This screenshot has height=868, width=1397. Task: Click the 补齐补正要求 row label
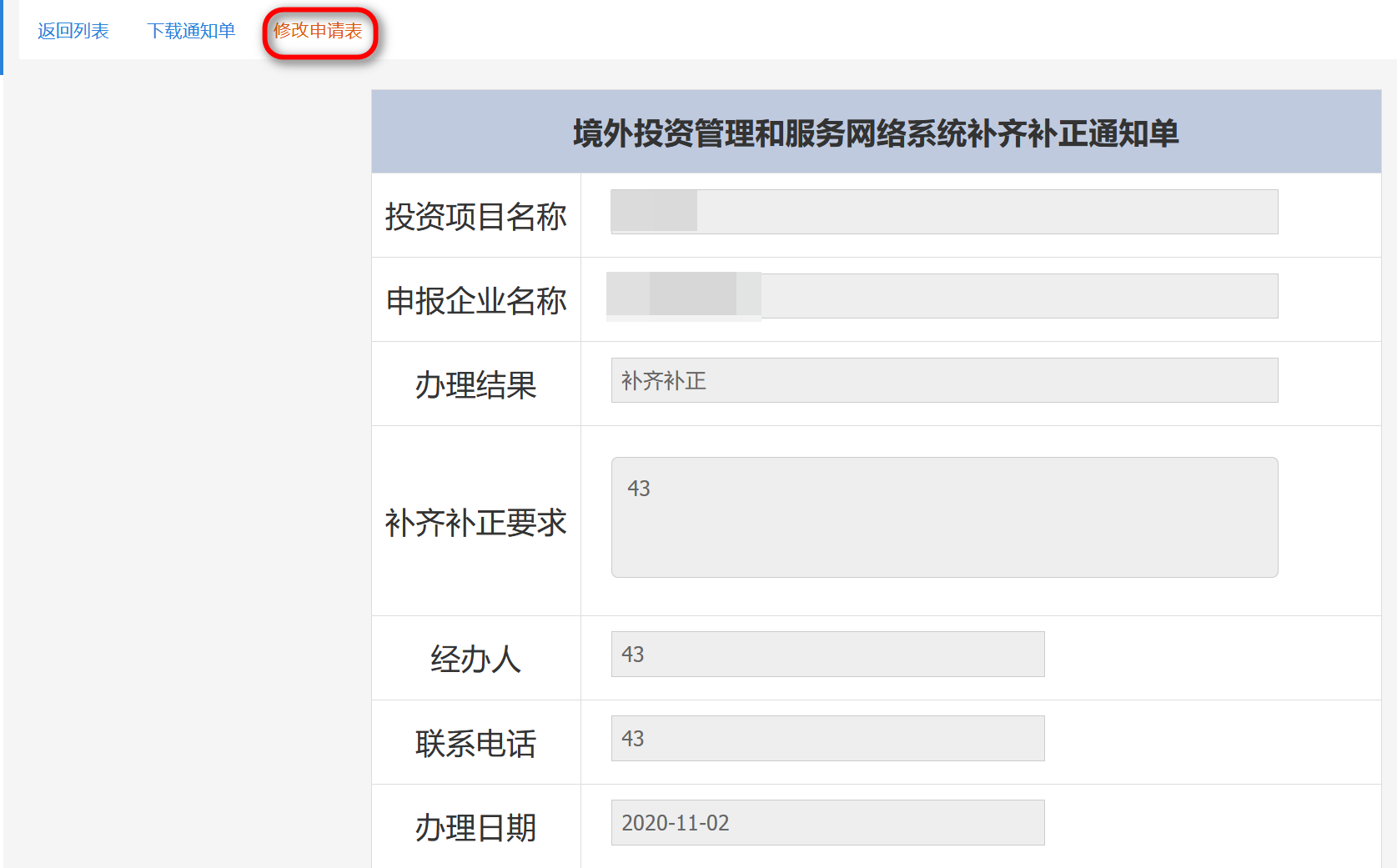pos(475,523)
